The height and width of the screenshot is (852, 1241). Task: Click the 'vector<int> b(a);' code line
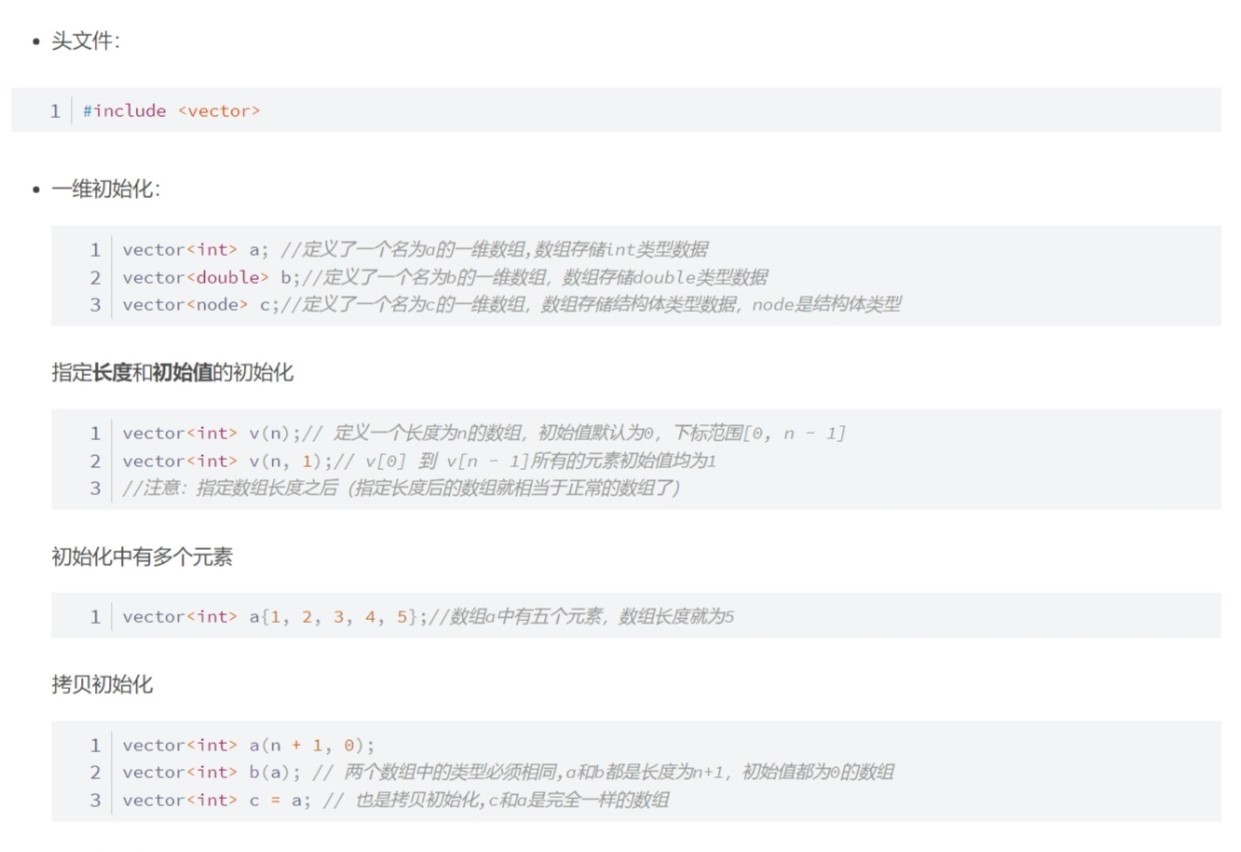coord(212,772)
